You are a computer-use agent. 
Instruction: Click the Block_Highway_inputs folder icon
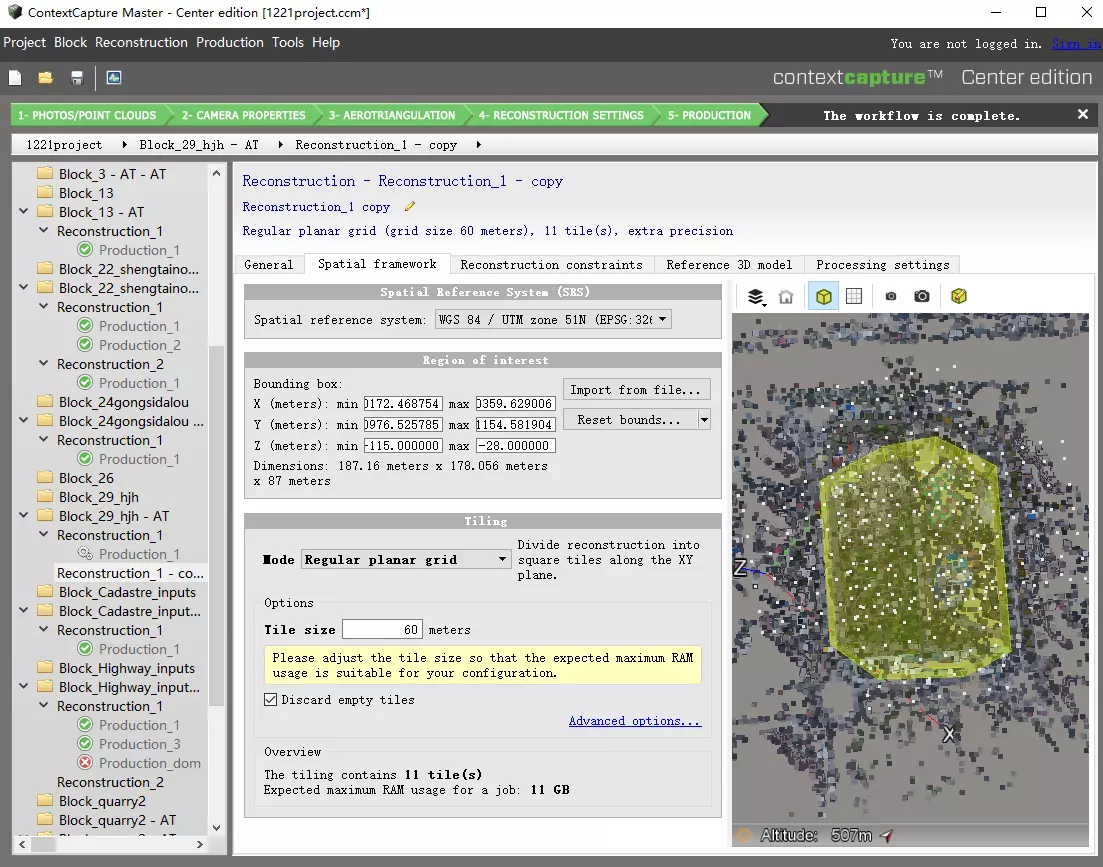tap(45, 668)
